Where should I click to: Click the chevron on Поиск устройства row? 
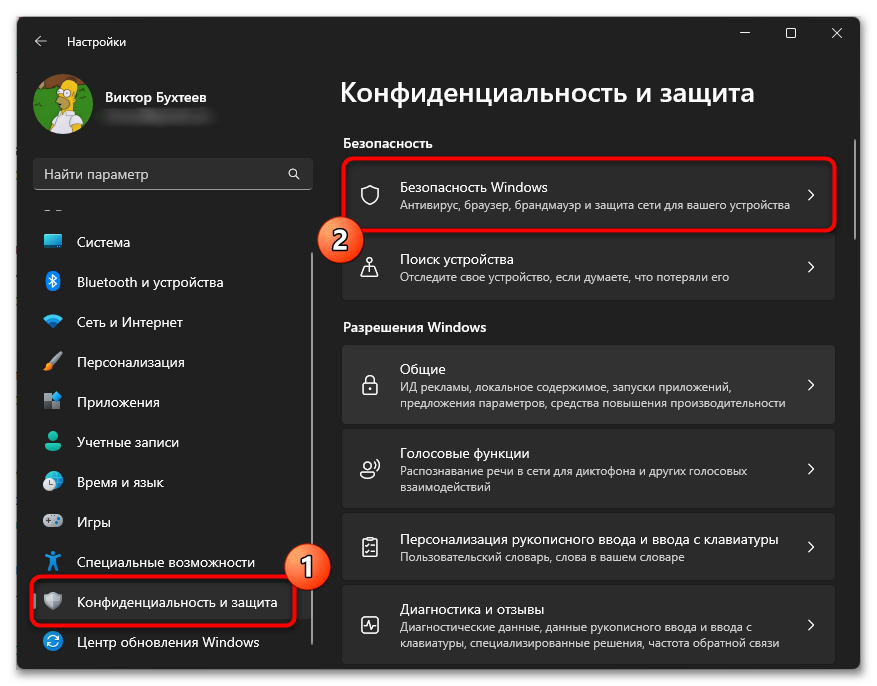(x=811, y=267)
